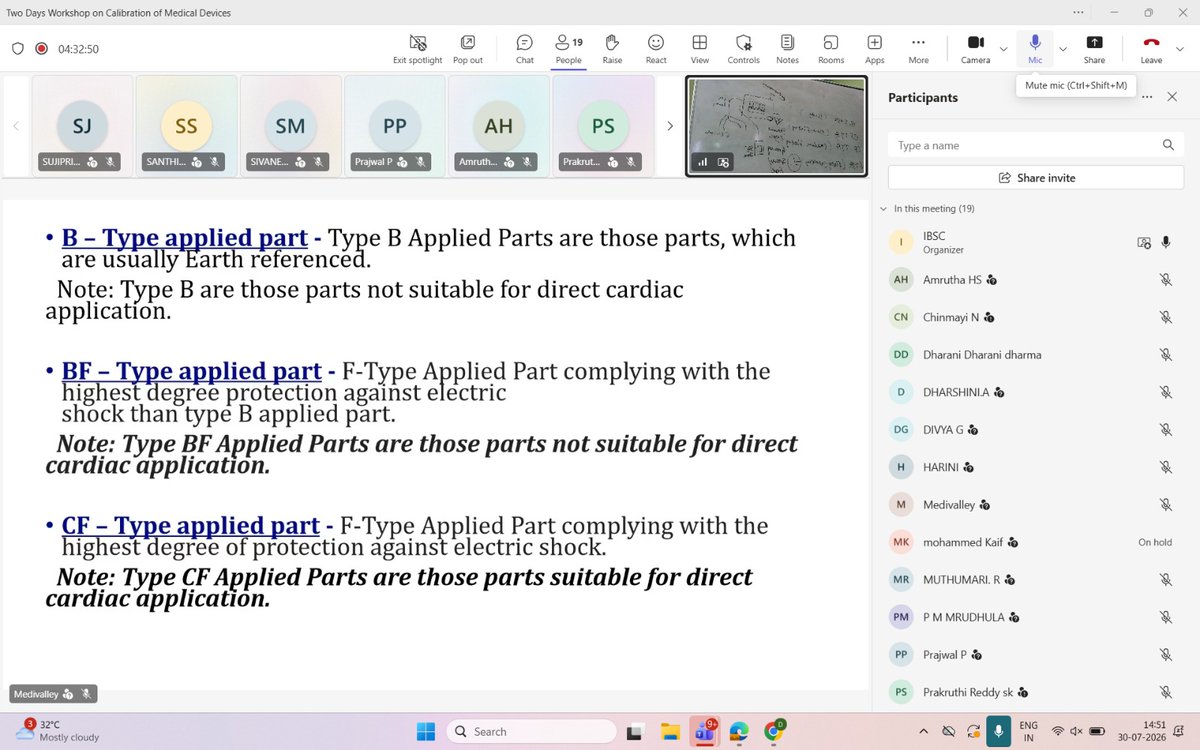
Task: Open the Apps menu
Action: [875, 49]
